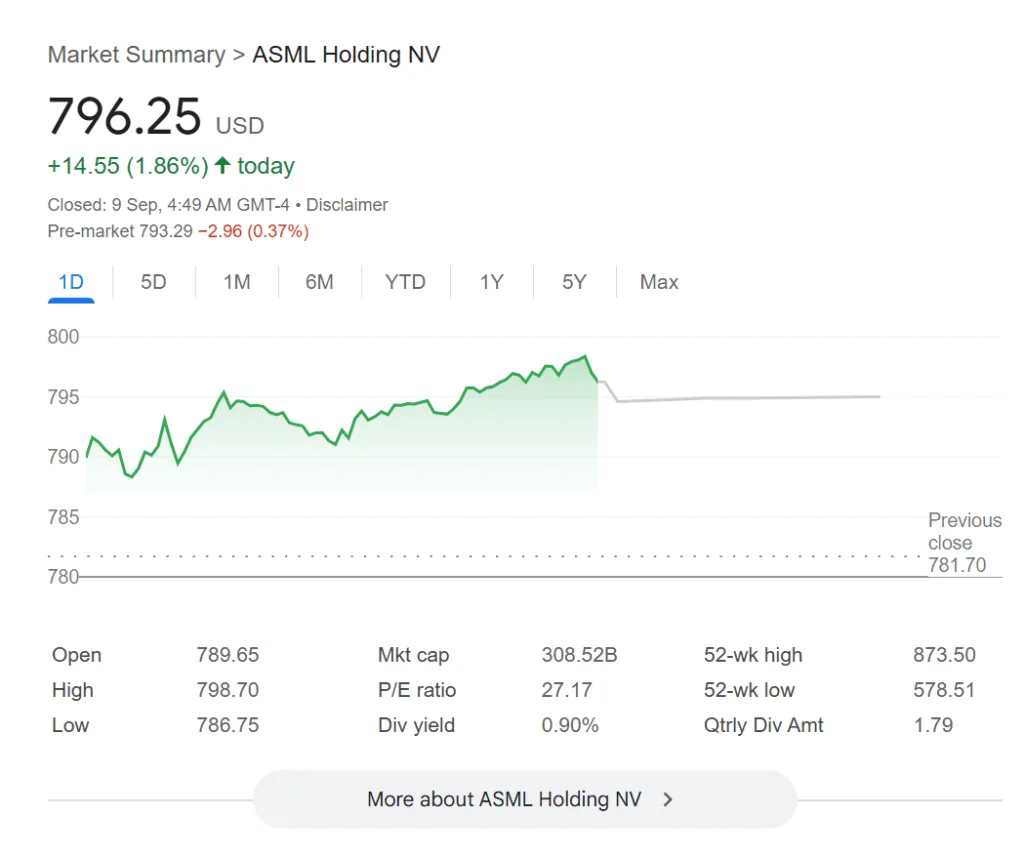
Task: Click the 800 y-axis label
Action: [x=63, y=337]
